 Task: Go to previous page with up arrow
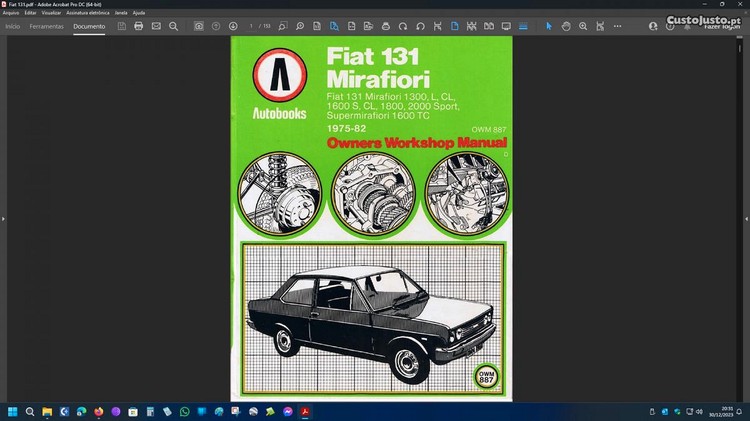coord(216,26)
